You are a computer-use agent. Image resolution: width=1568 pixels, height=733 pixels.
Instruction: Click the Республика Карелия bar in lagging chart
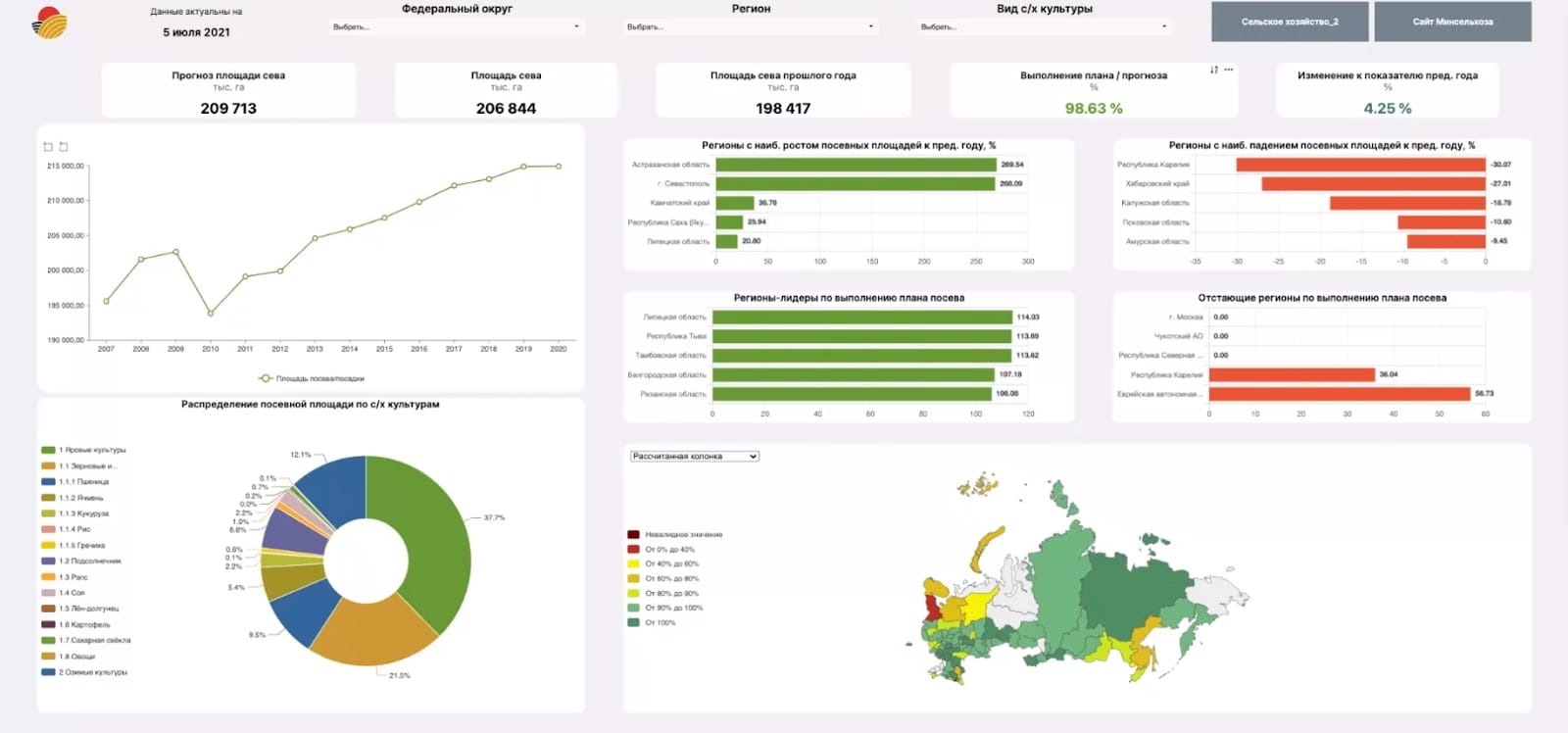click(x=1292, y=374)
